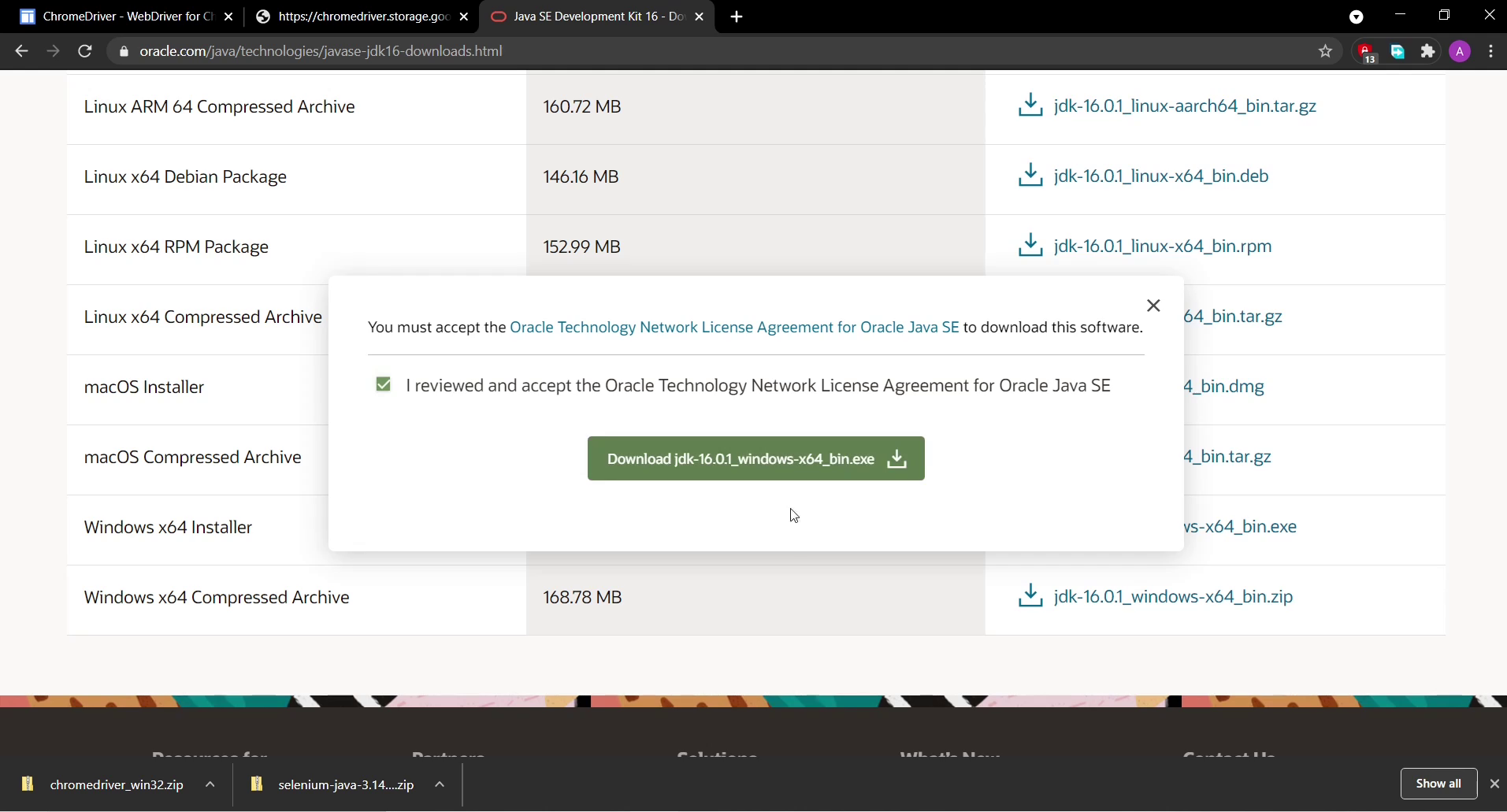1507x812 pixels.
Task: Open the blue translate extension icon
Action: pyautogui.click(x=1398, y=52)
